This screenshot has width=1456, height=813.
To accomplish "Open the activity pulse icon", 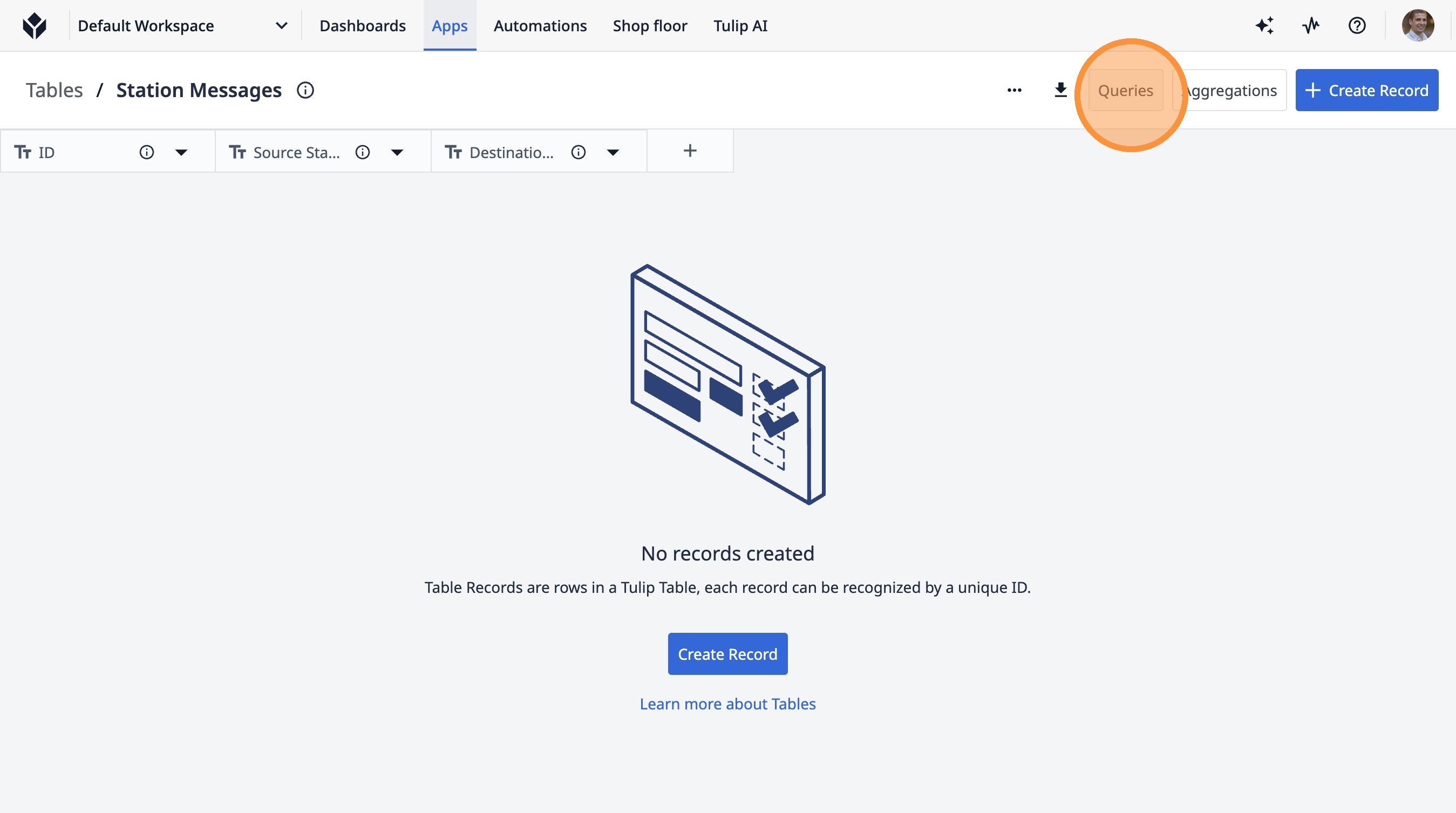I will (1311, 26).
